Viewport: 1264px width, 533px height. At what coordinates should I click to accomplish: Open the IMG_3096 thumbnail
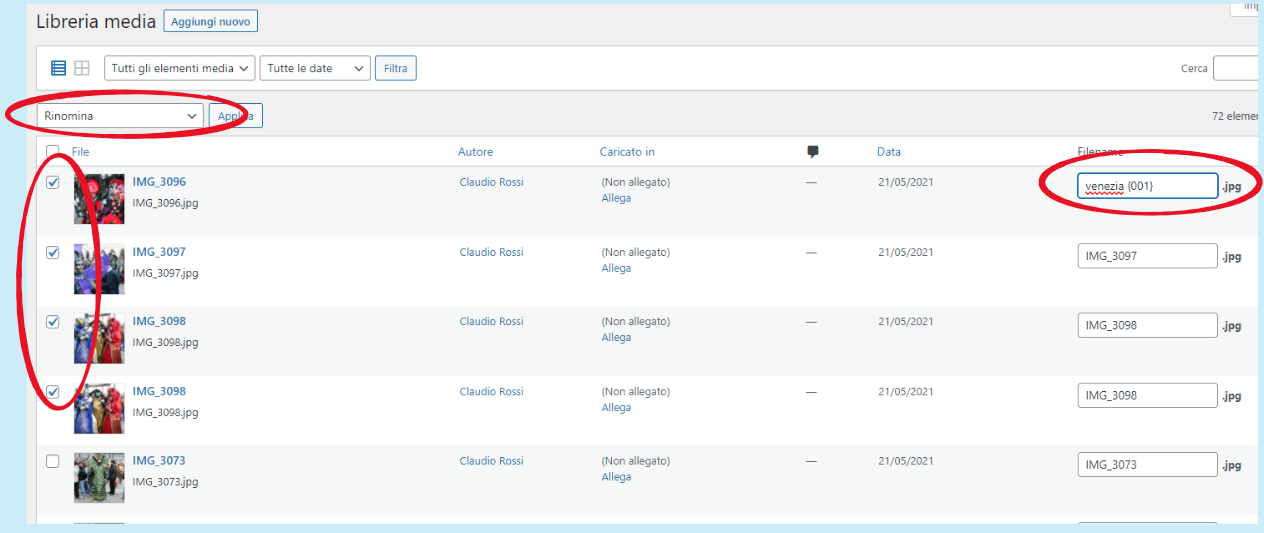99,199
